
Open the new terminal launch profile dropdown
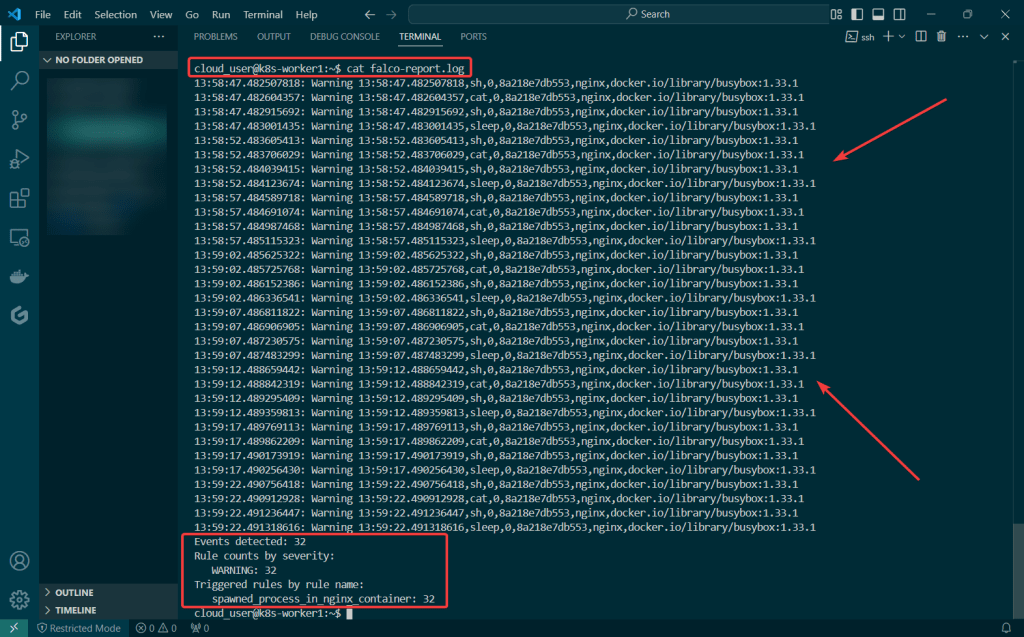(902, 36)
